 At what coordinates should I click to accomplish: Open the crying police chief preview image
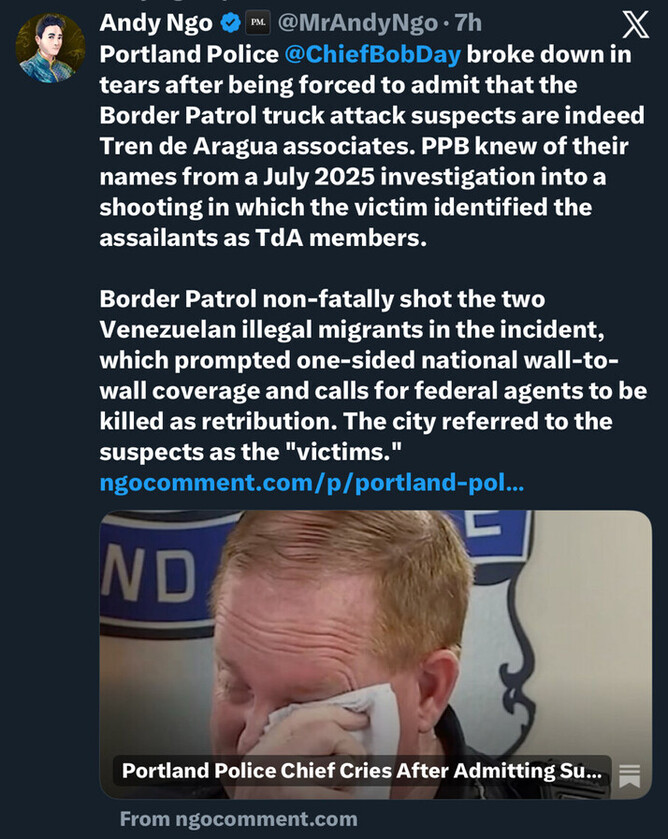click(375, 654)
